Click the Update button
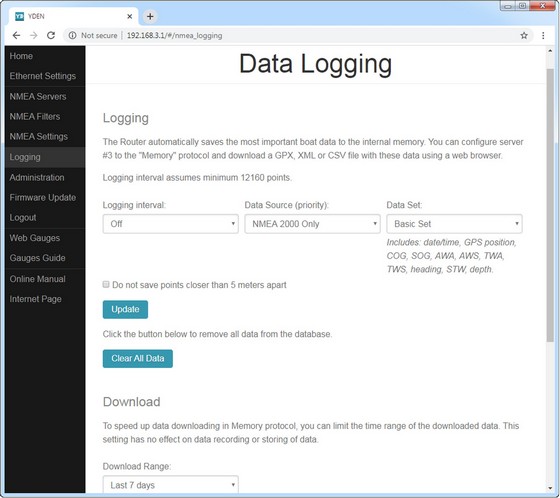This screenshot has height=498, width=560. tap(125, 309)
